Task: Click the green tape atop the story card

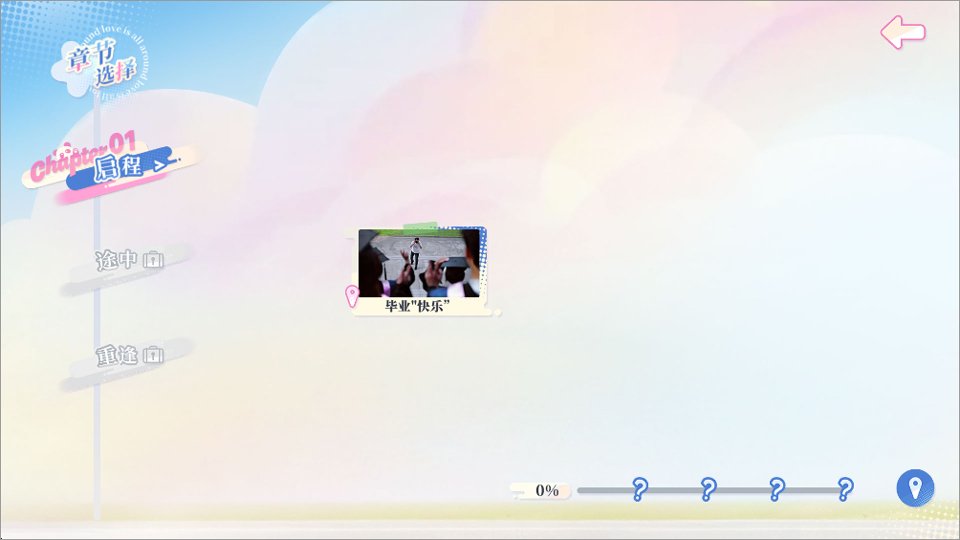Action: [421, 227]
